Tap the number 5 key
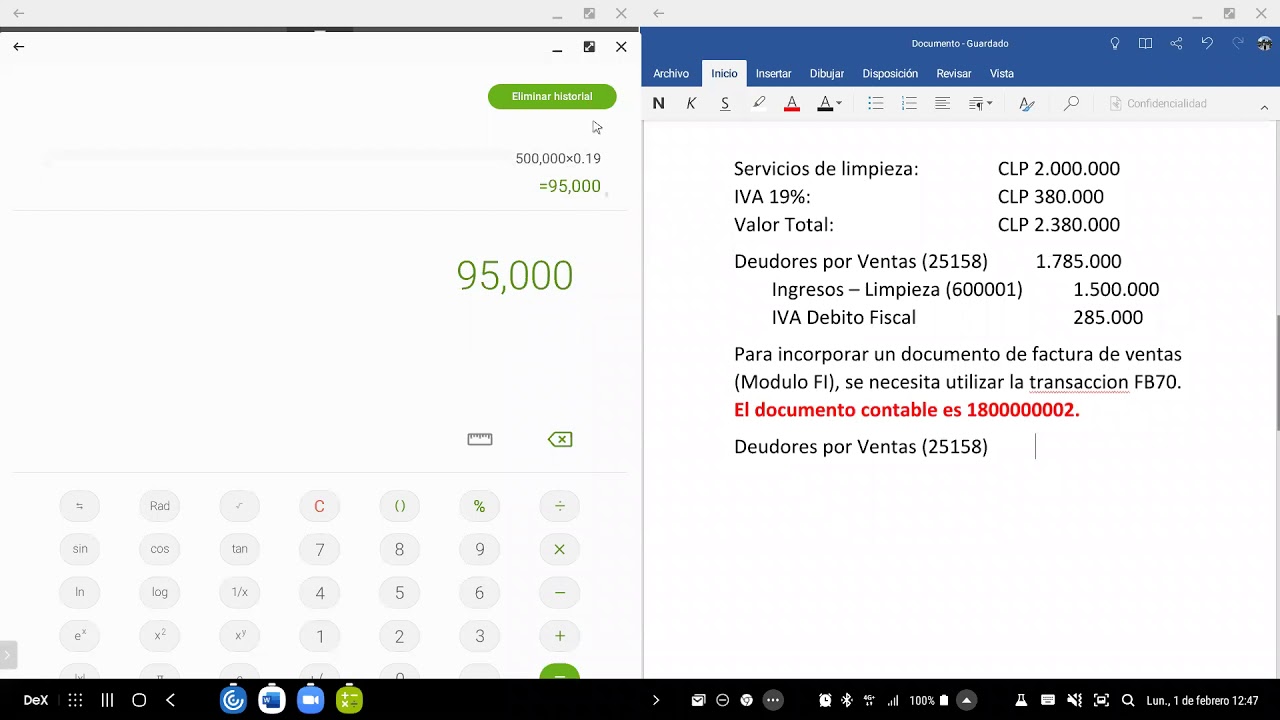The image size is (1280, 720). coord(399,592)
